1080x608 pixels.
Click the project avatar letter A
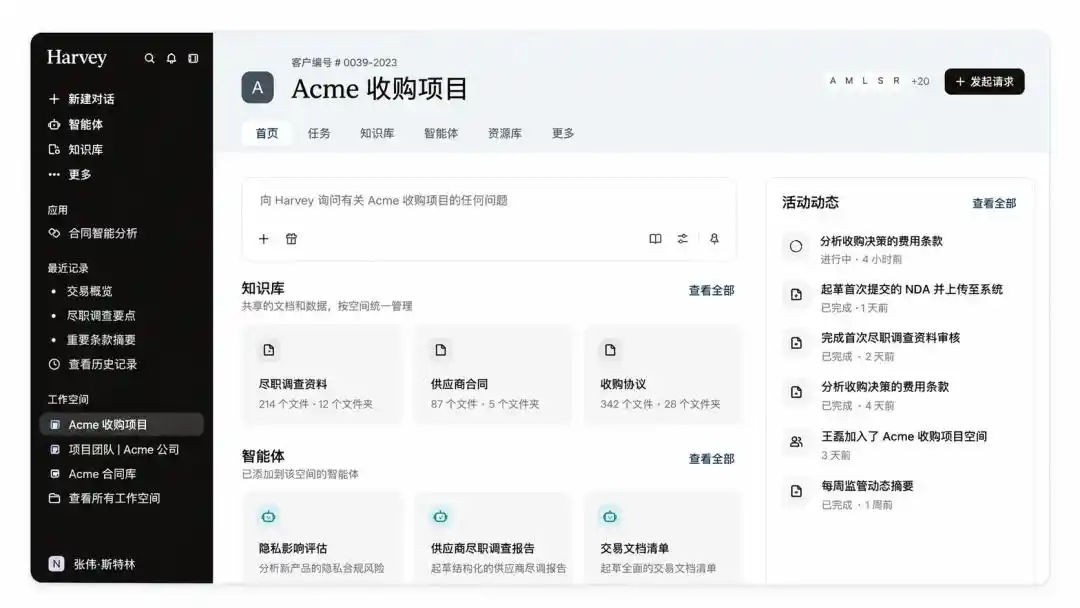click(258, 87)
